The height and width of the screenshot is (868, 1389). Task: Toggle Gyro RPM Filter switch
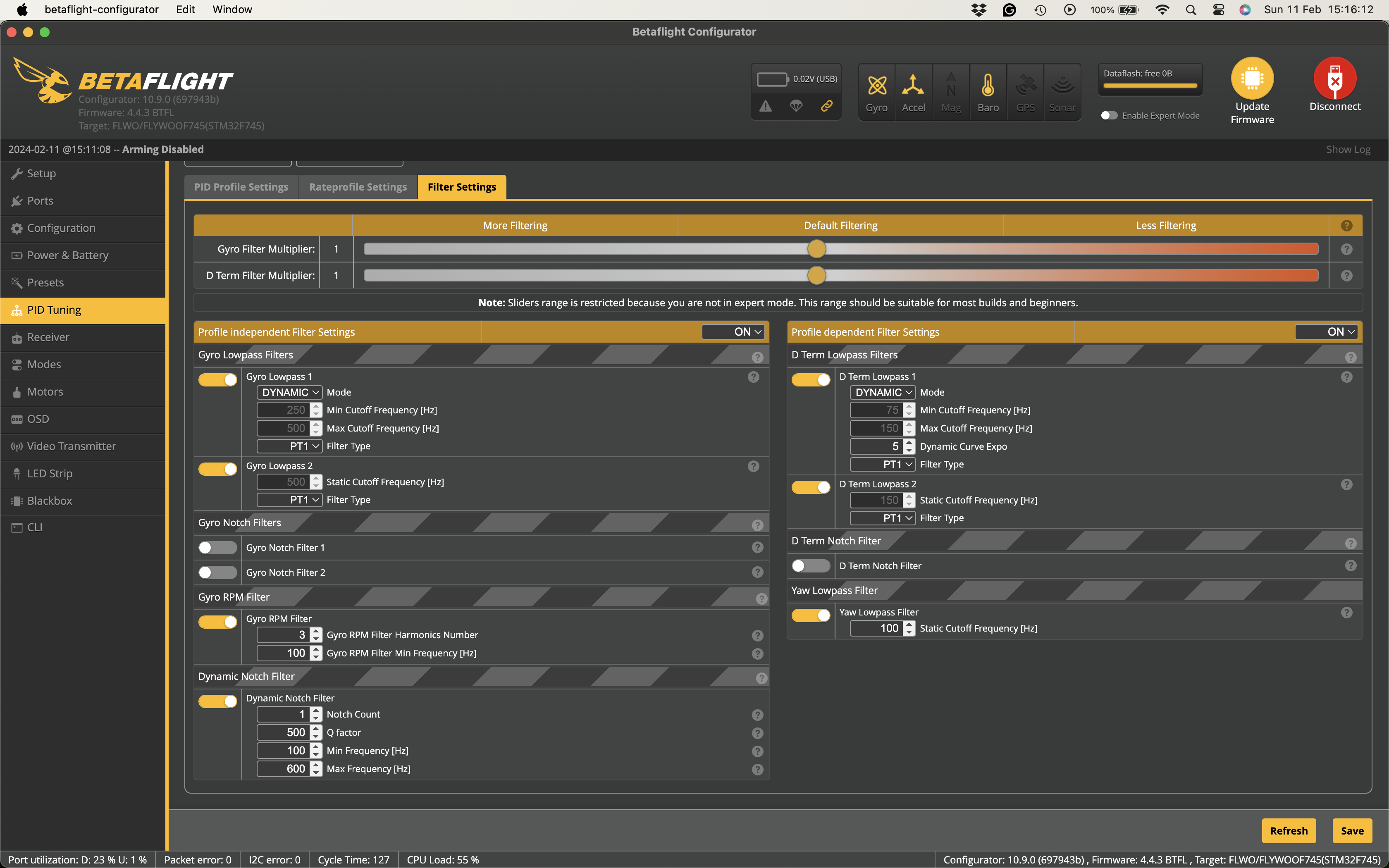(217, 622)
